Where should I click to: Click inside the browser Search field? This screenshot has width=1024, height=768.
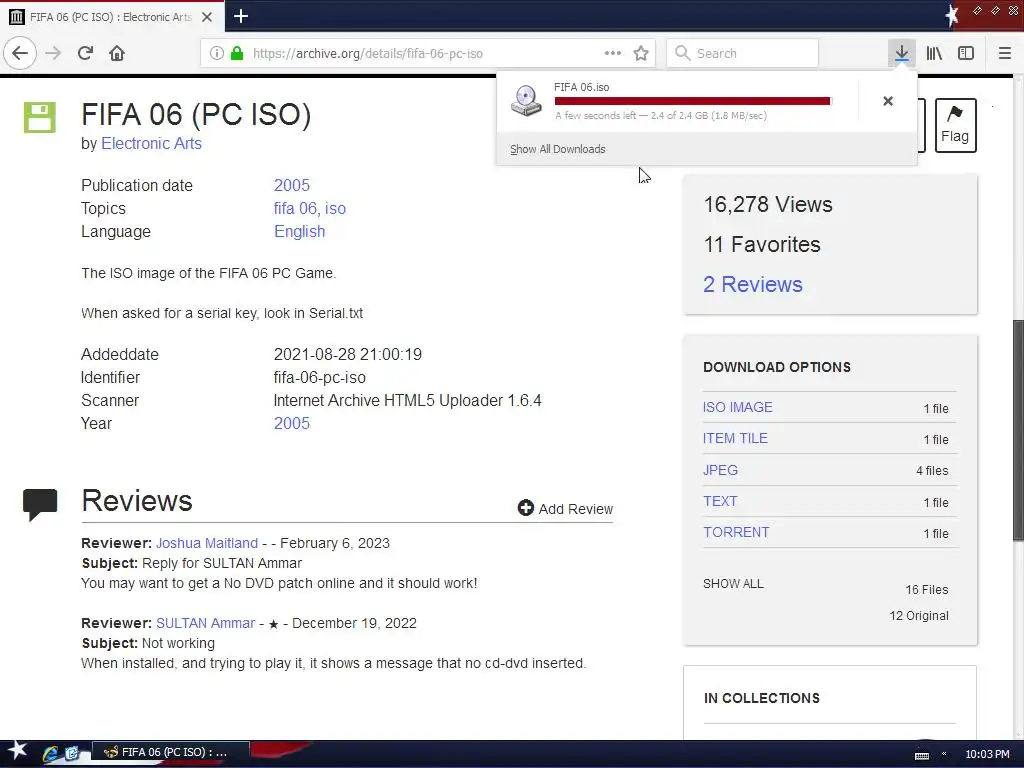click(743, 53)
